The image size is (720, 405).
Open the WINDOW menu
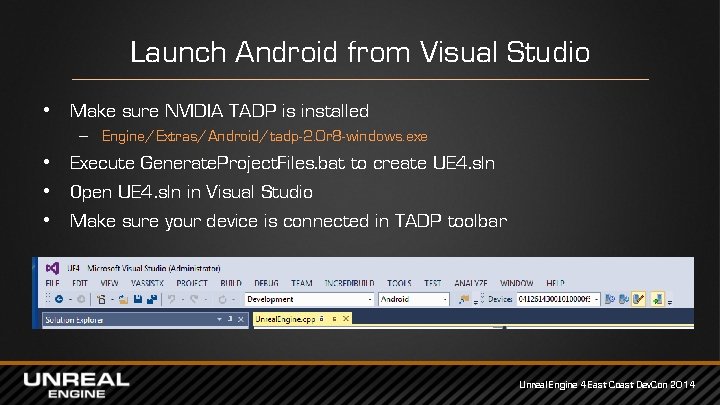tap(517, 283)
